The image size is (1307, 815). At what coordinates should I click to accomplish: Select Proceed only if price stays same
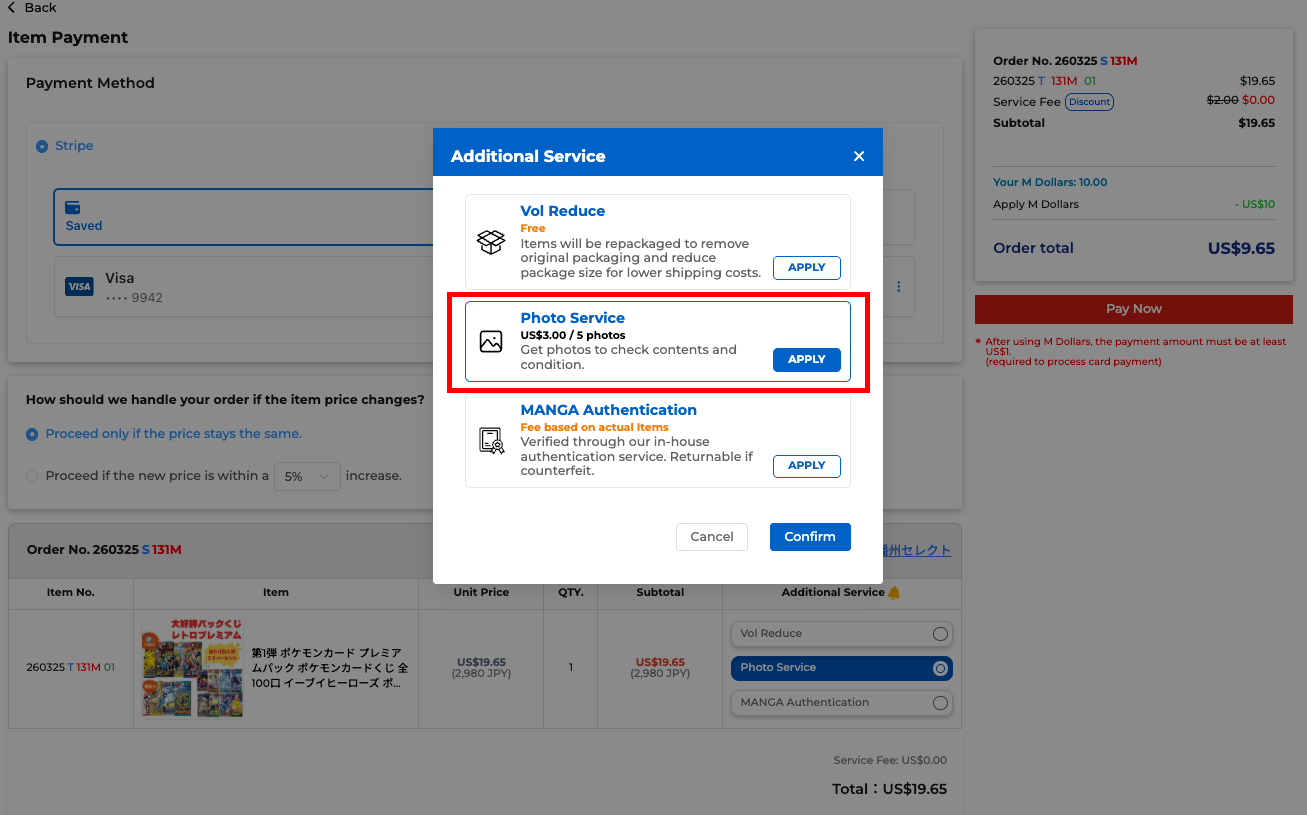(33, 435)
